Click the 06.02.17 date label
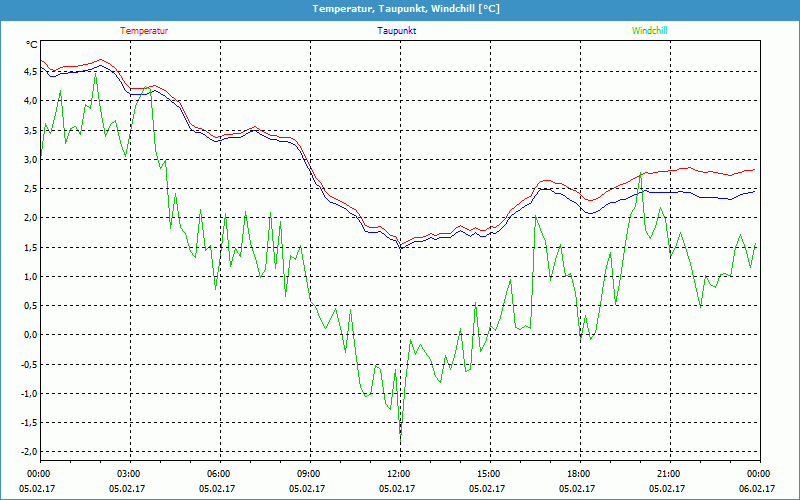Image resolution: width=800 pixels, height=500 pixels. 757,488
